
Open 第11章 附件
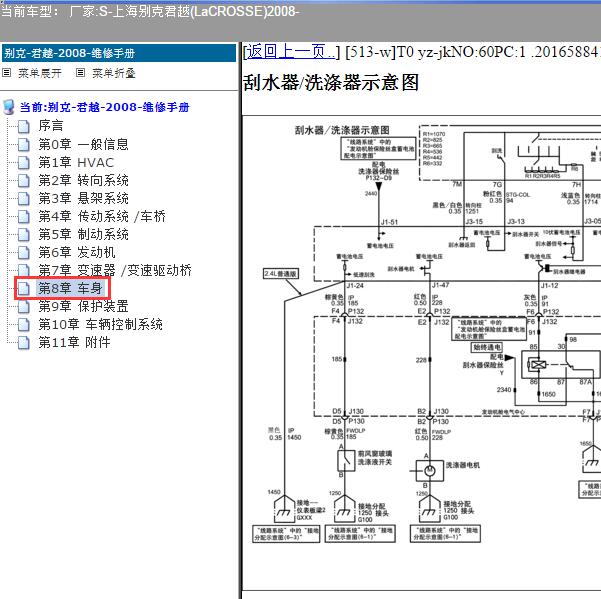pos(74,343)
